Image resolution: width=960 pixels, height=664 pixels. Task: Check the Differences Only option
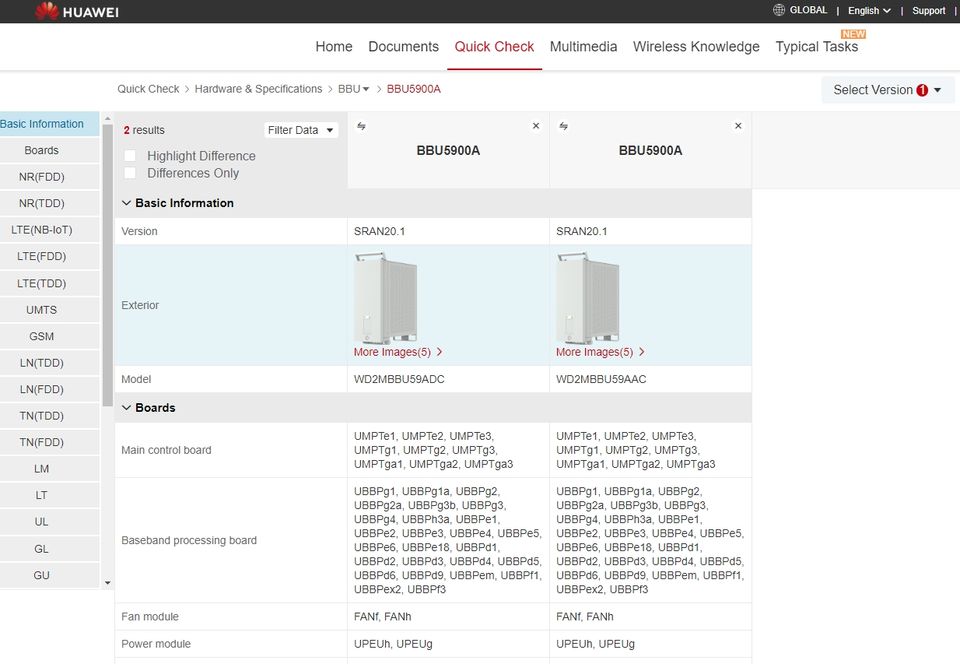click(130, 173)
